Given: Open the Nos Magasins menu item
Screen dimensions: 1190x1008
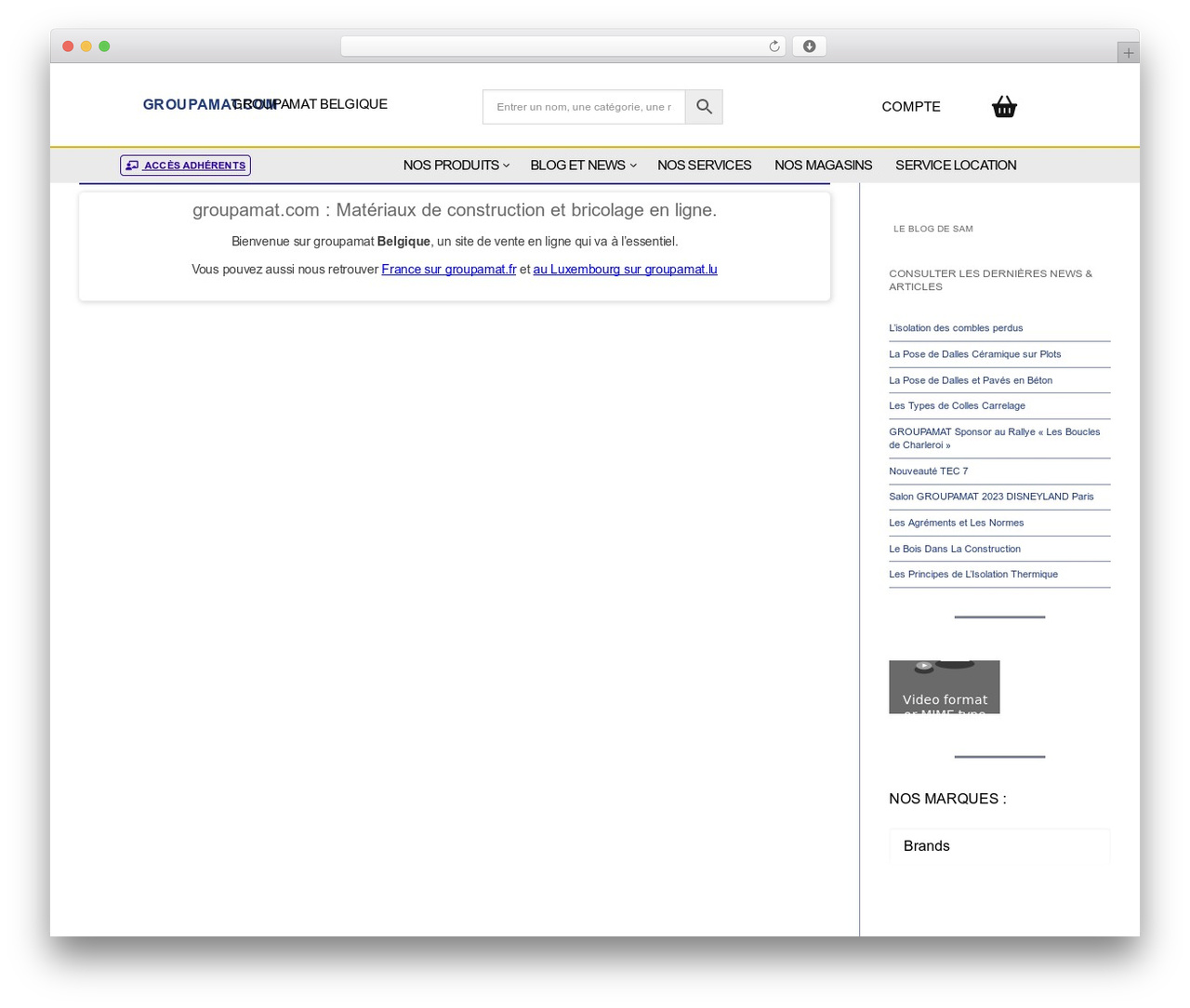Looking at the screenshot, I should click(823, 166).
